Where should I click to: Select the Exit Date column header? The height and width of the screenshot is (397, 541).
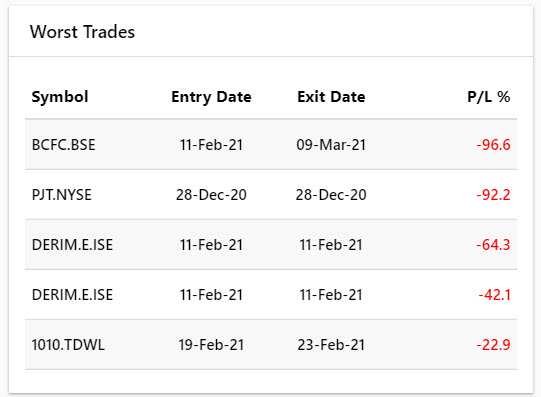click(331, 97)
